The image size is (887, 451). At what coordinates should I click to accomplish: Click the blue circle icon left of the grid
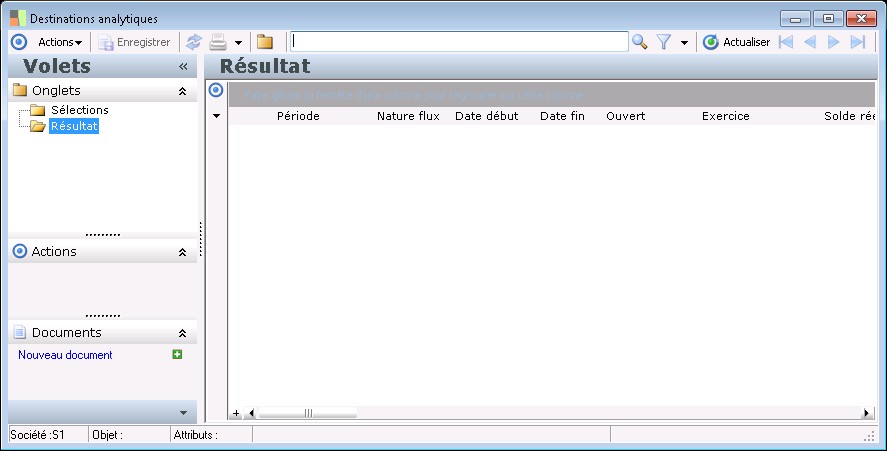pos(216,90)
